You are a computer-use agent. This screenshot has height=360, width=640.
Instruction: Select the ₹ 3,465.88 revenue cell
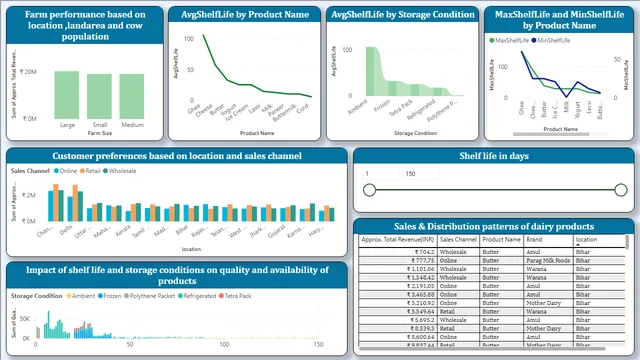398,294
